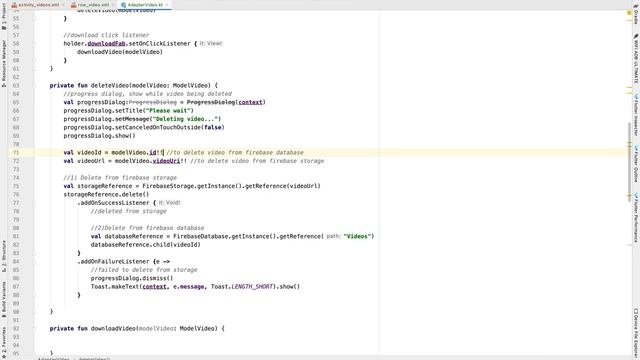Click on FirebaseStorage in line 75
Screen dimensions: 640x360
pos(168,186)
